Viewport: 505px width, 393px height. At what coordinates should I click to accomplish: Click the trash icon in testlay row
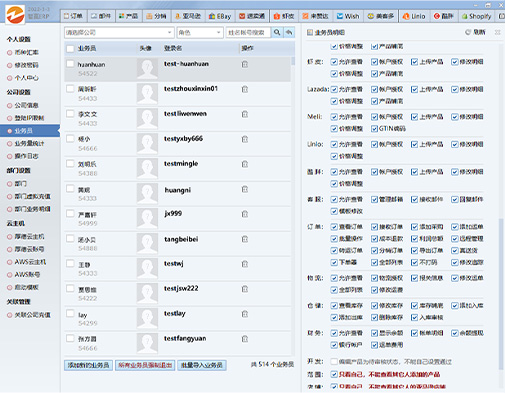tap(245, 314)
